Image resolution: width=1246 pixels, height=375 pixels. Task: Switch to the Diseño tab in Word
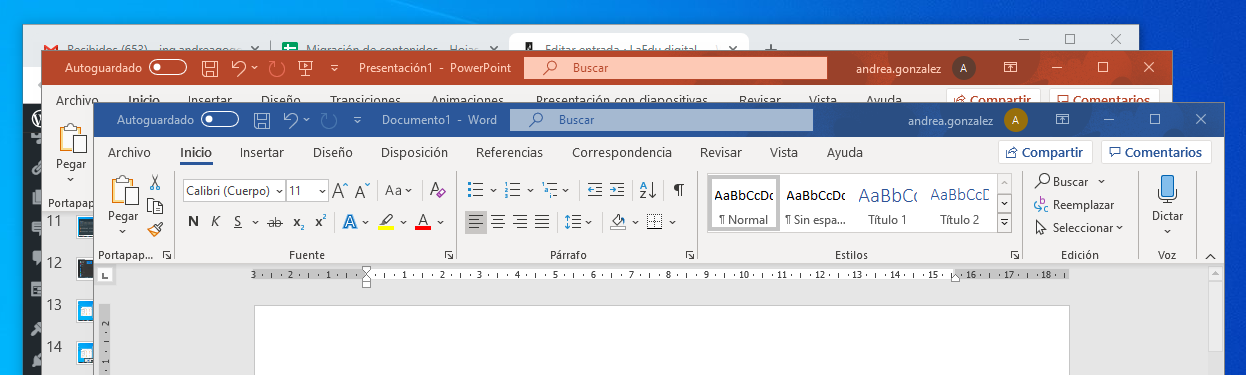click(x=332, y=153)
